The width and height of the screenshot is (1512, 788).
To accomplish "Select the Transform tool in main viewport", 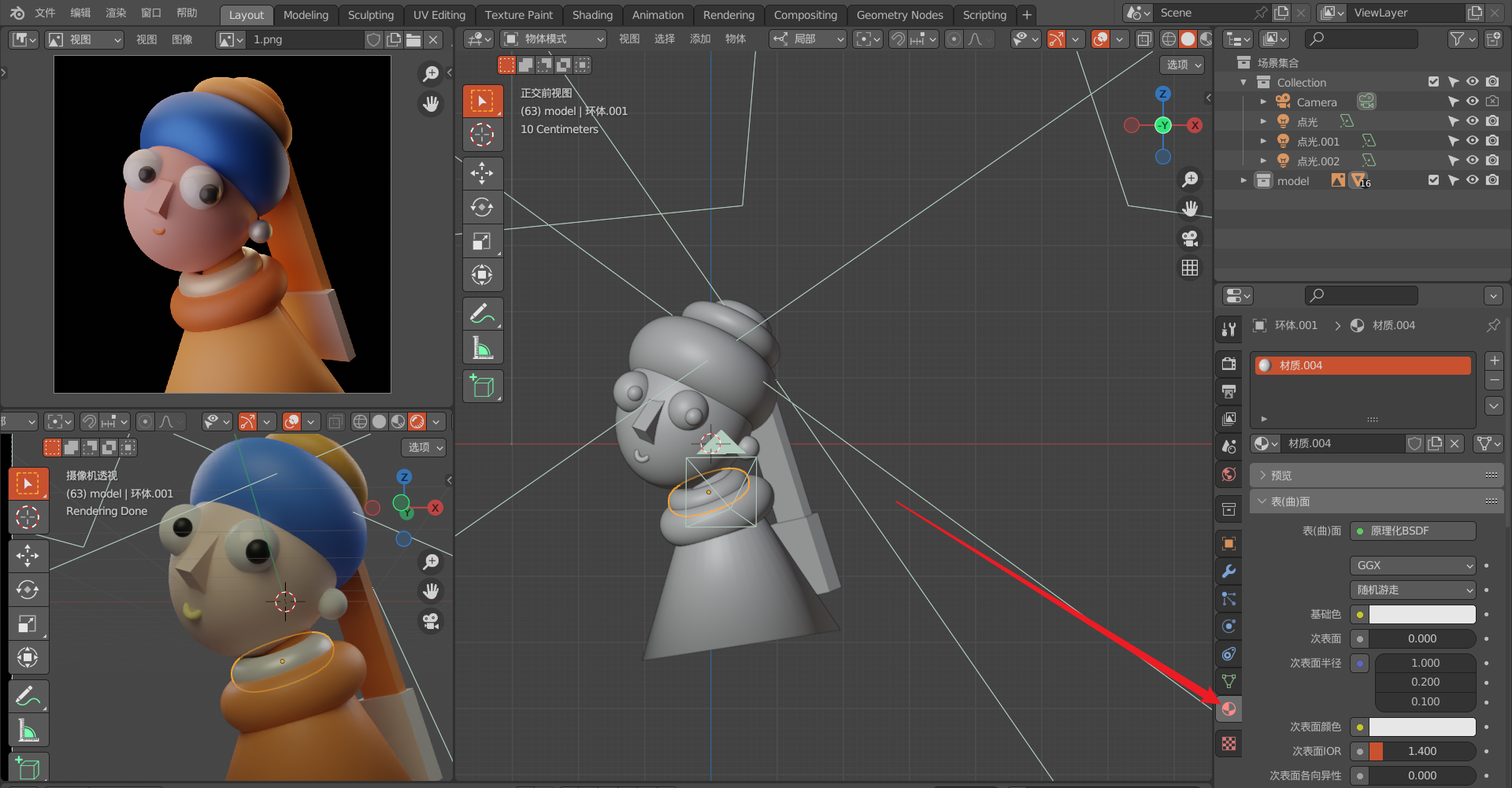I will pyautogui.click(x=482, y=275).
